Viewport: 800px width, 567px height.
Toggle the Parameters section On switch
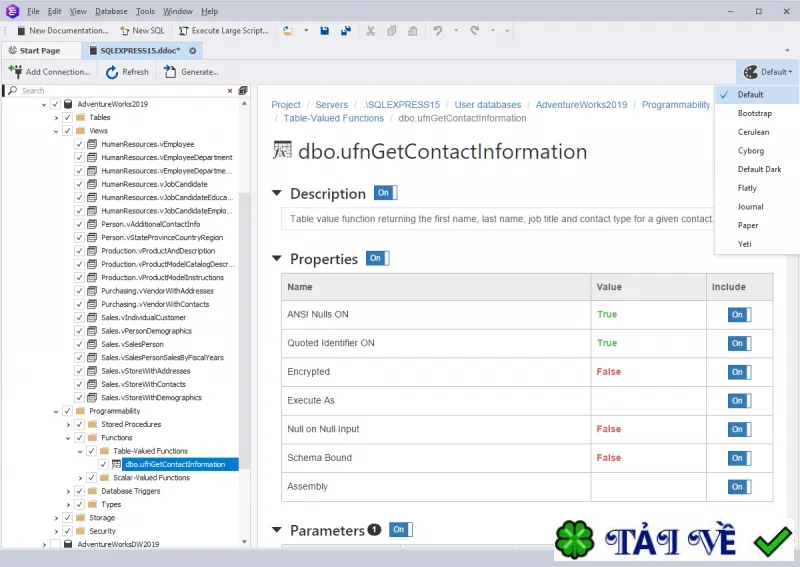401,530
